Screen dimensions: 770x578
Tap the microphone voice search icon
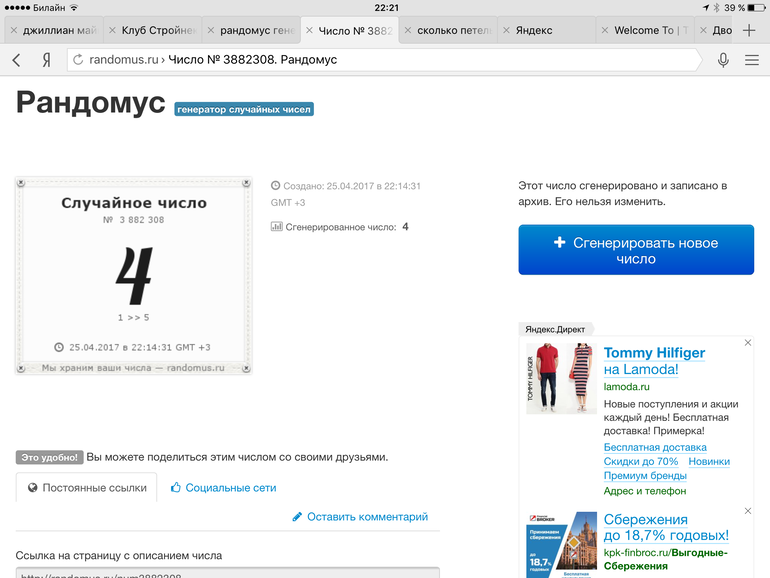coord(723,60)
